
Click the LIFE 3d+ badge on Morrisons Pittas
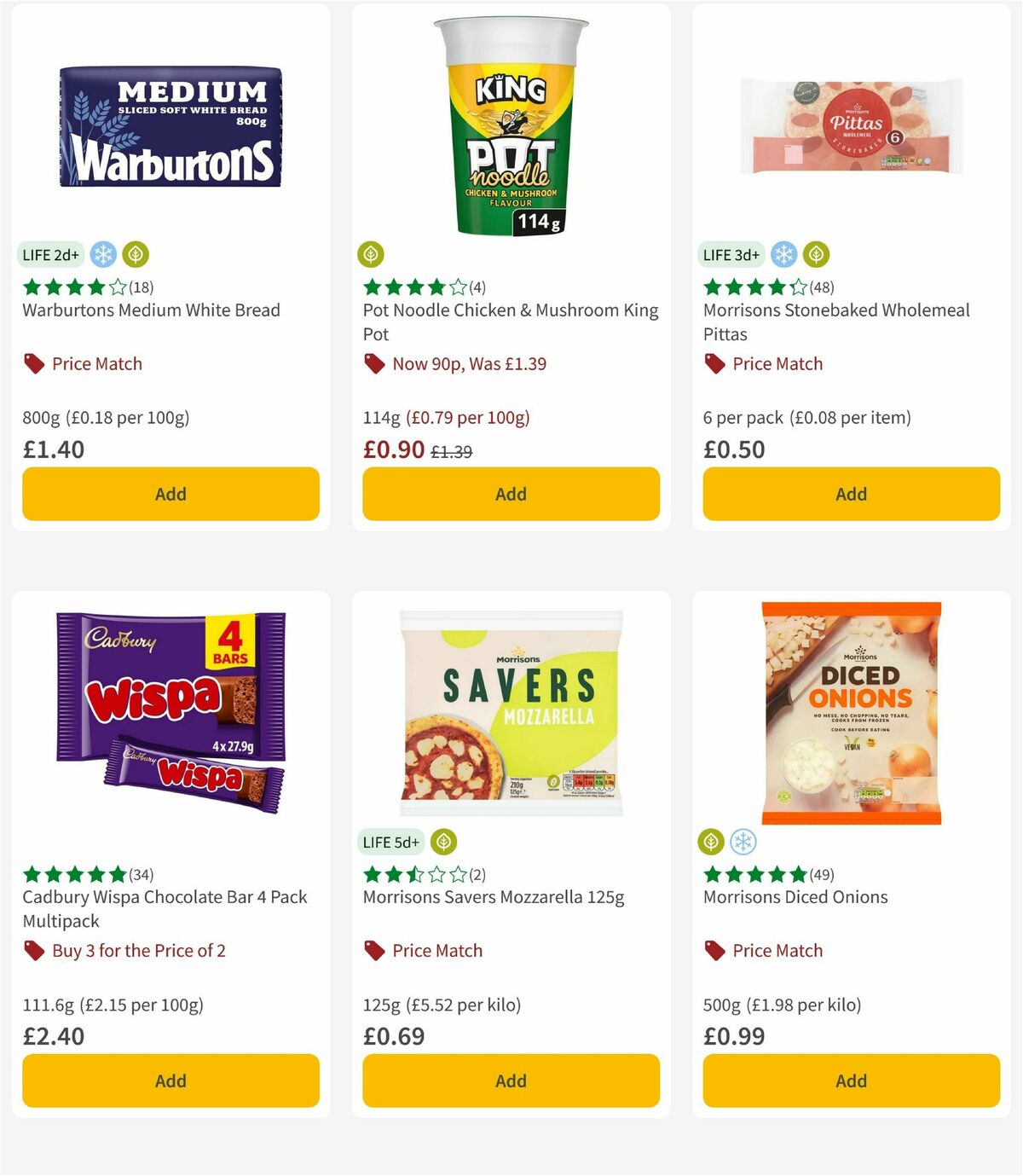coord(731,253)
